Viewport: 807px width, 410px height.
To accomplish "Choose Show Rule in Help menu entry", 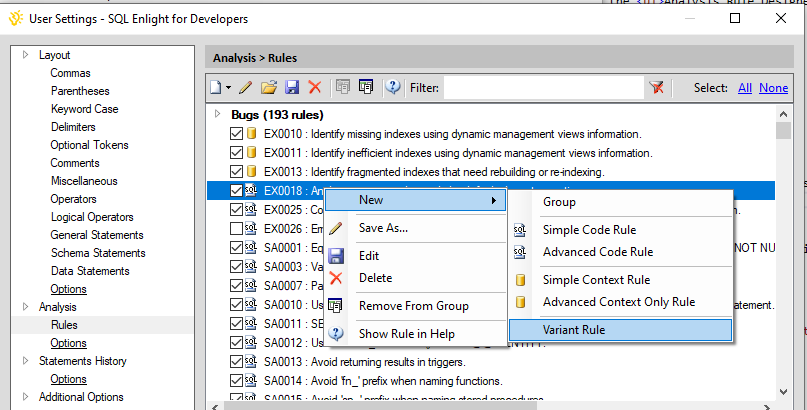I will [x=416, y=334].
